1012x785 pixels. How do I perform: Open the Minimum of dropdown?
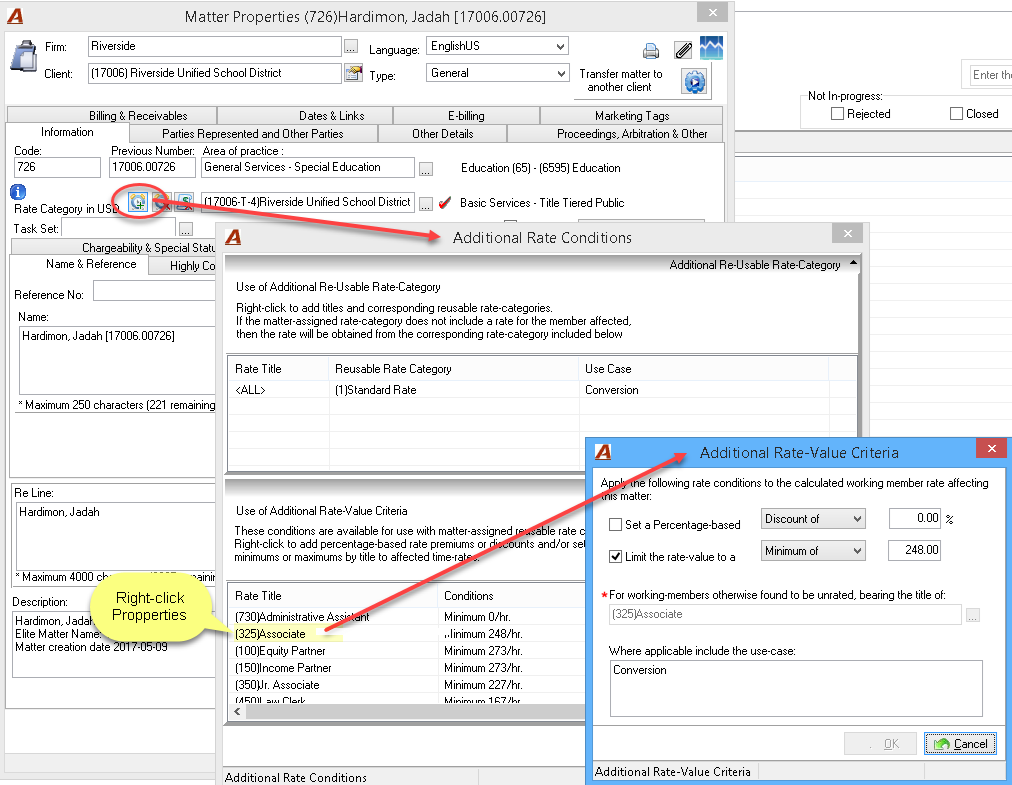pos(813,551)
